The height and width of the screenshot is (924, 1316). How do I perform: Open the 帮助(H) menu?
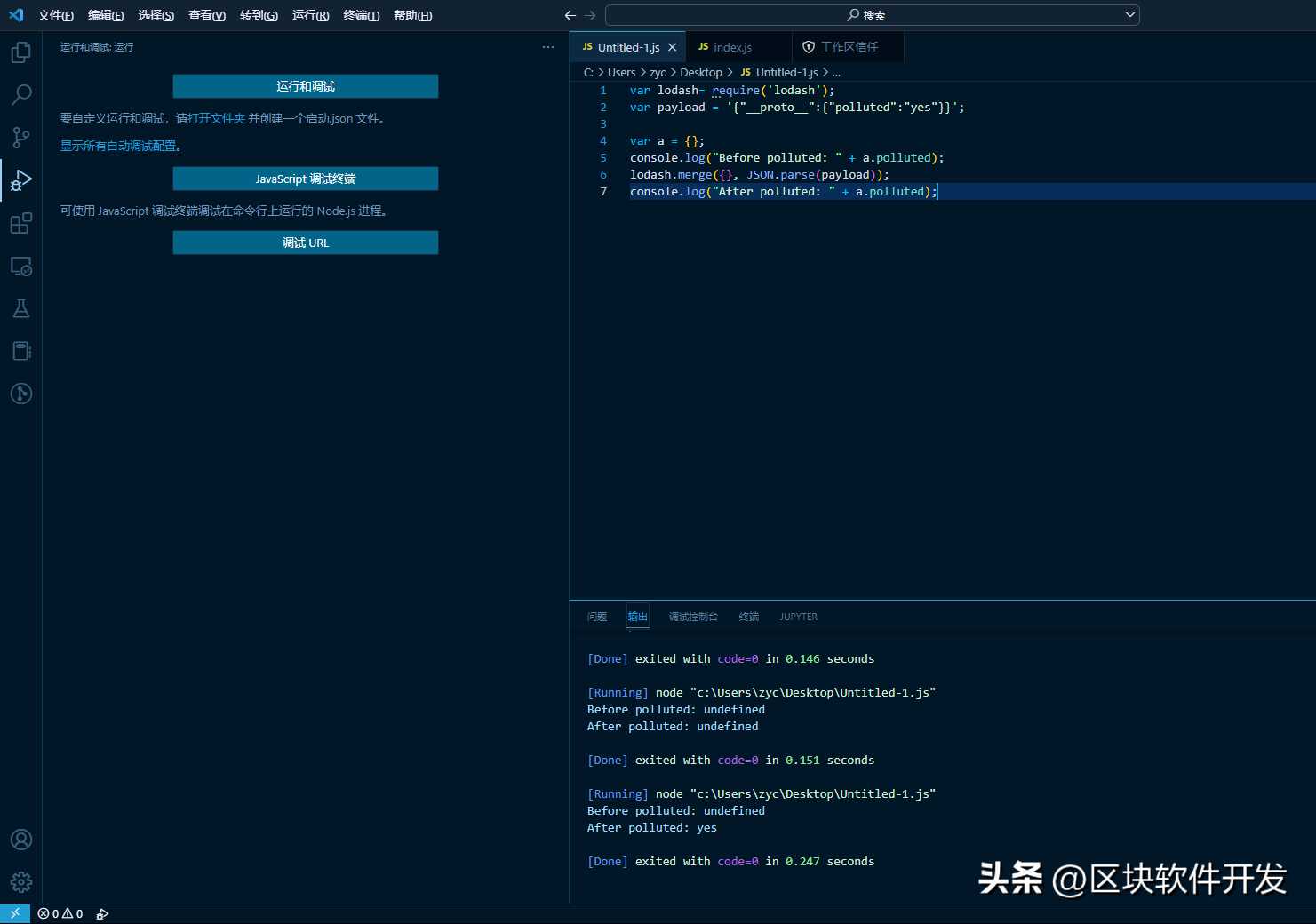click(x=413, y=15)
